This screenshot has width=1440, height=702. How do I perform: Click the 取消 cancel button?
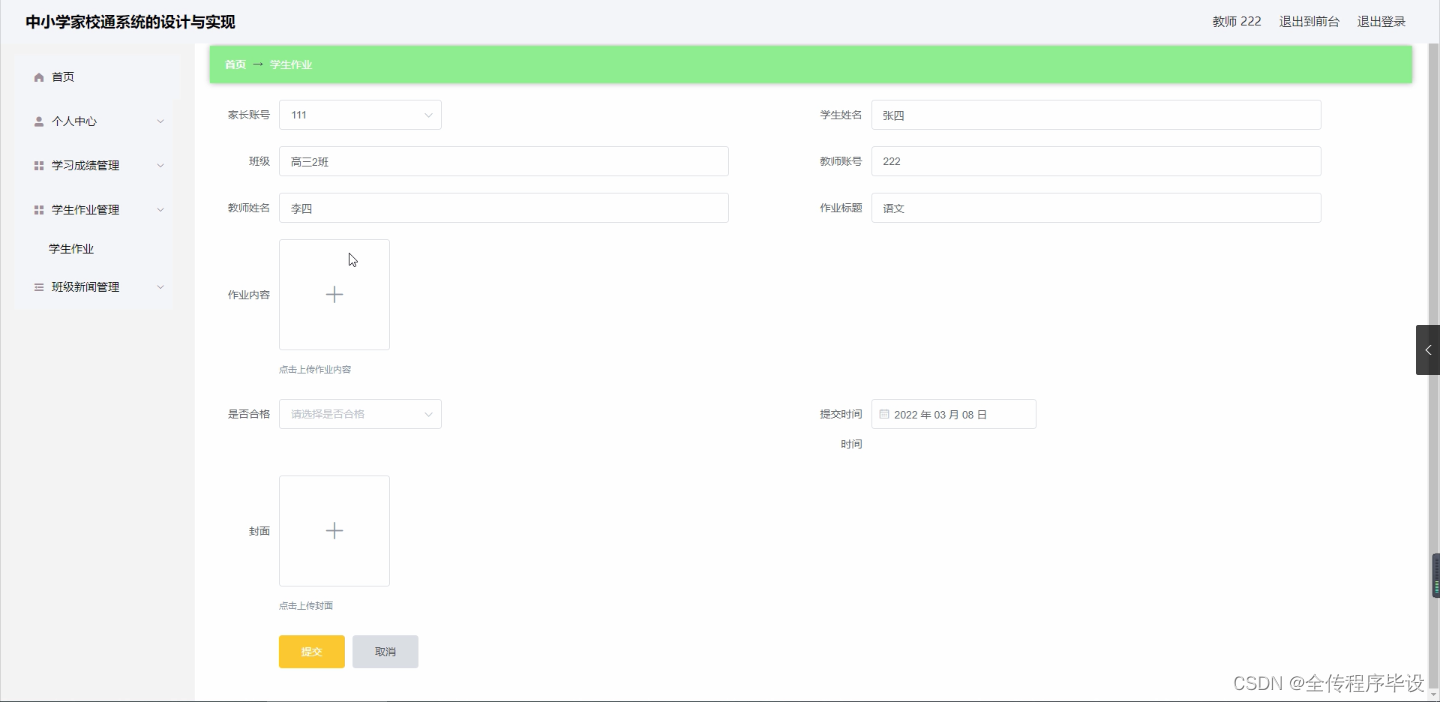coord(385,651)
